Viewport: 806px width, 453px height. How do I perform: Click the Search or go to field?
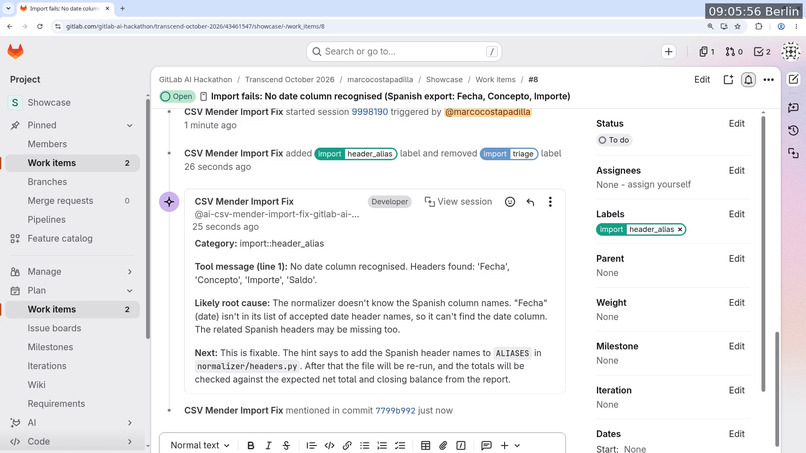(404, 51)
